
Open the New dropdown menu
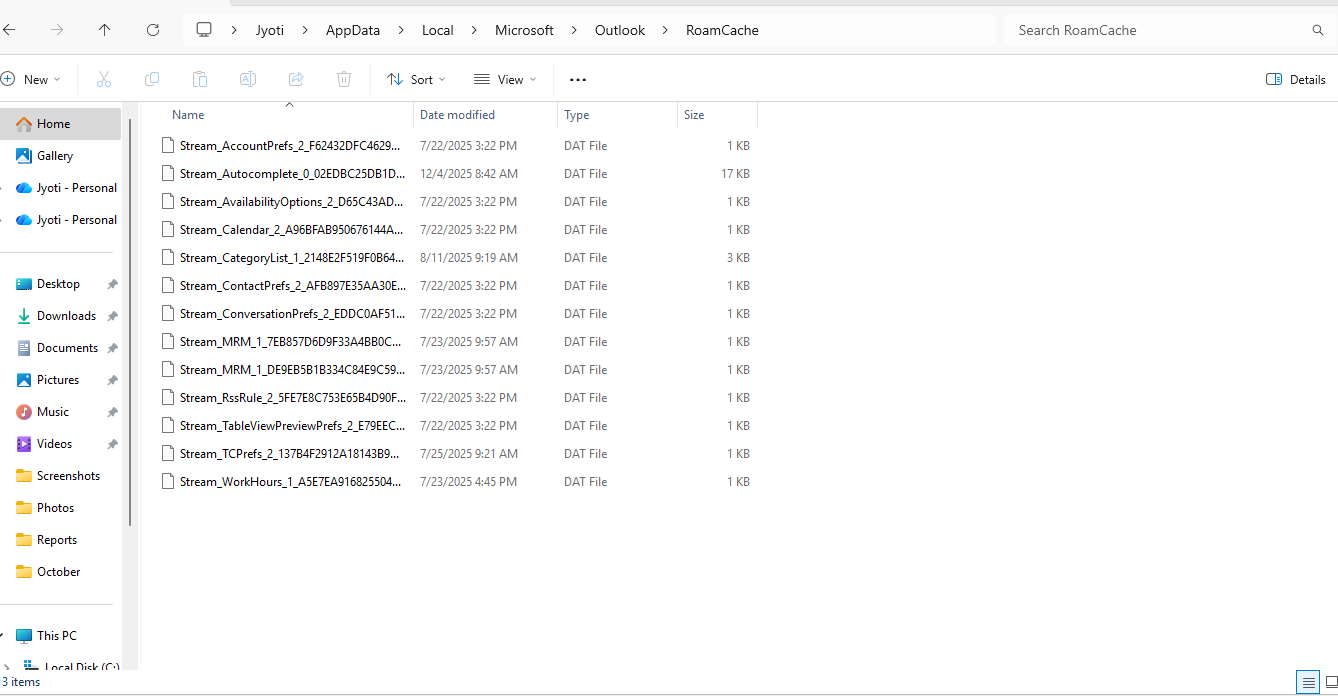[32, 79]
